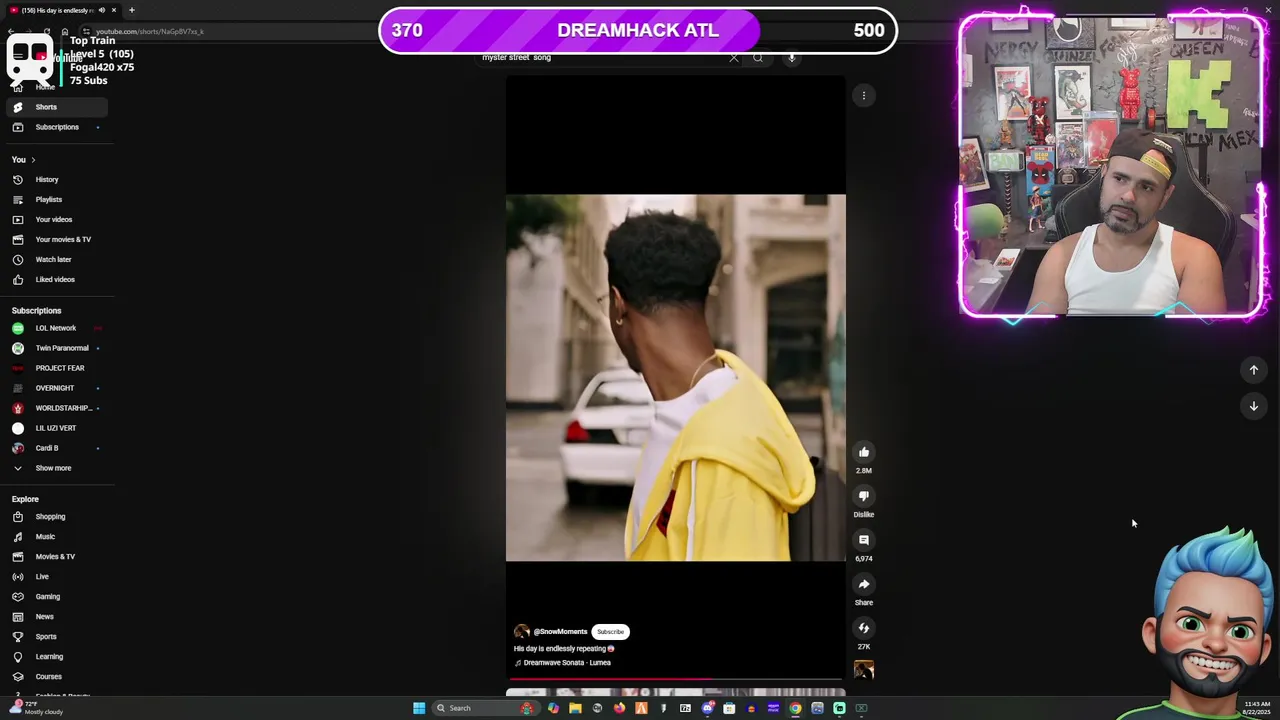
Task: Open Live under Explore
Action: tap(58, 577)
